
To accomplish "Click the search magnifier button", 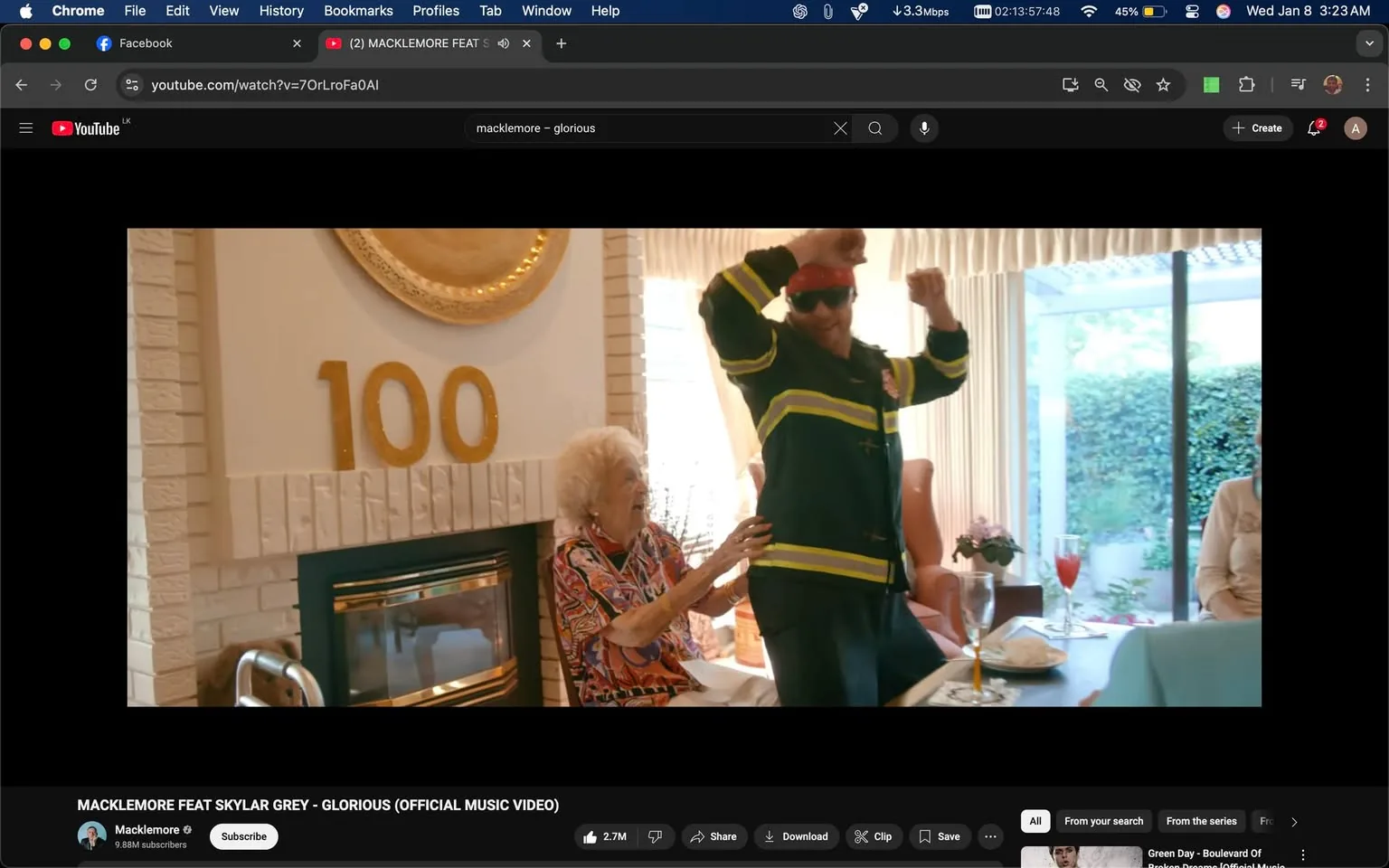I will pos(874,128).
